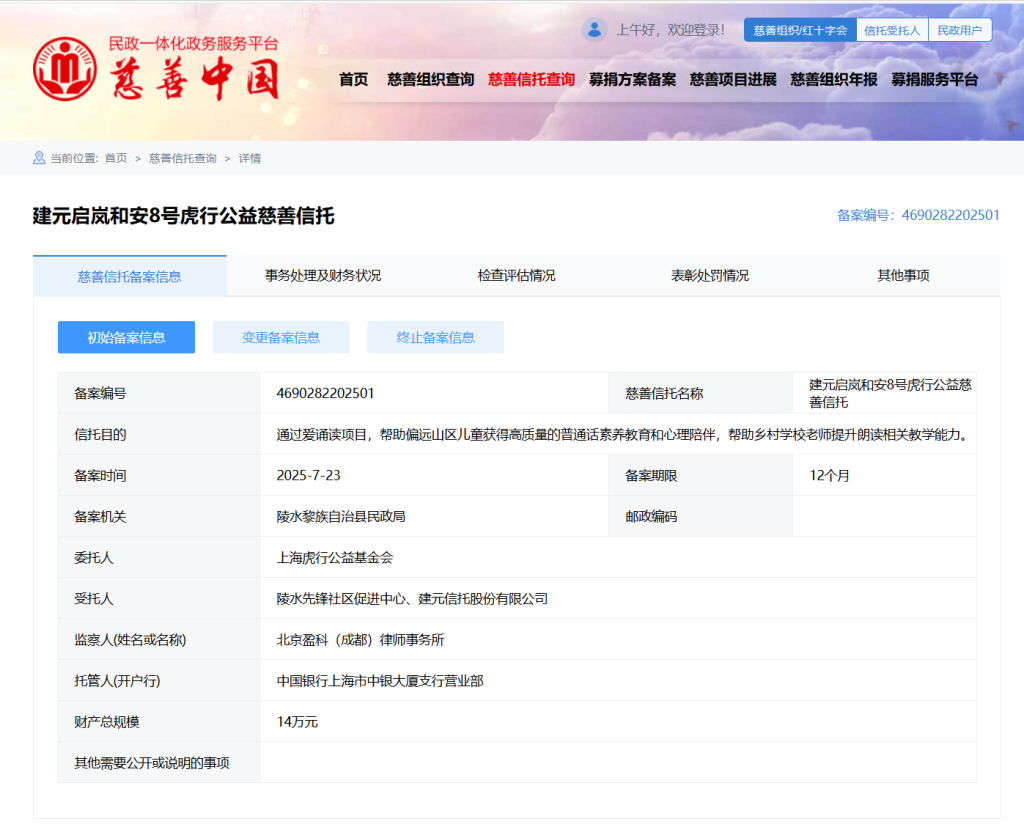Screen dimensions: 1024x827
Task: Click the 财产总规模 row label
Action: [x=106, y=722]
